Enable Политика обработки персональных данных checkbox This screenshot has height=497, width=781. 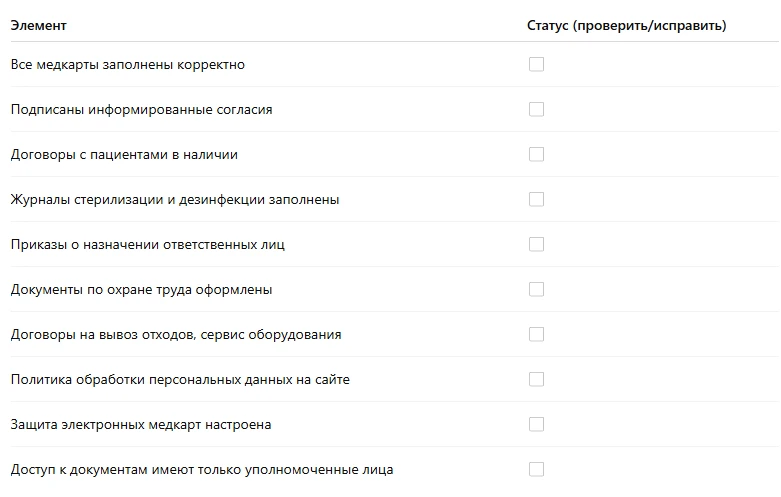tap(536, 379)
